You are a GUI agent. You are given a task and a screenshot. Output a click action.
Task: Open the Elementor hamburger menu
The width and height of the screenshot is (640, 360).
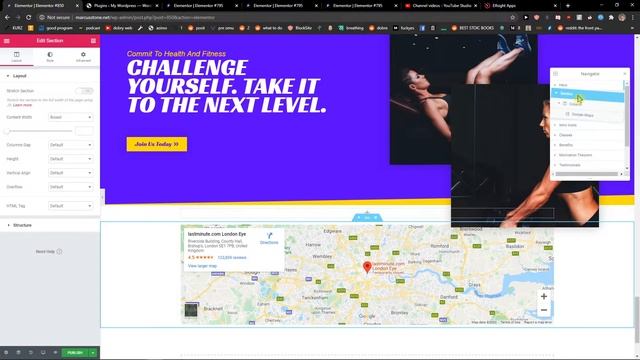7,41
